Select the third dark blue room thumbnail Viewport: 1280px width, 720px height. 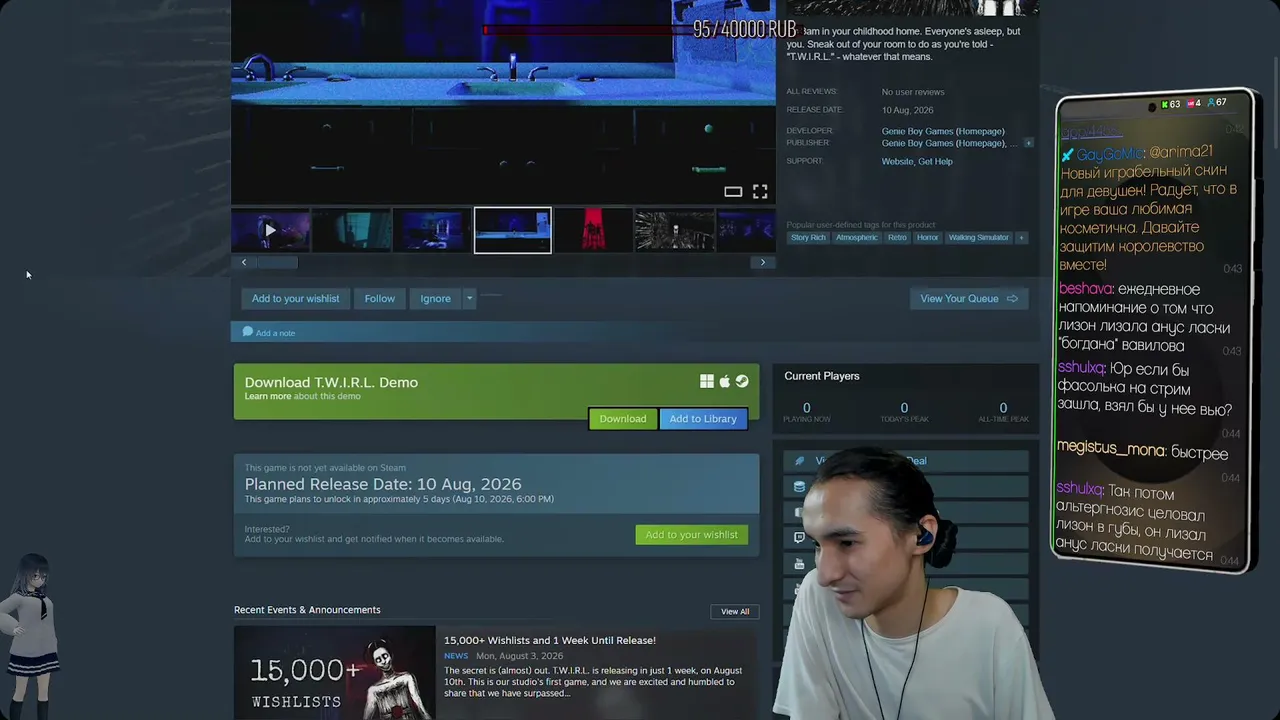coord(431,230)
